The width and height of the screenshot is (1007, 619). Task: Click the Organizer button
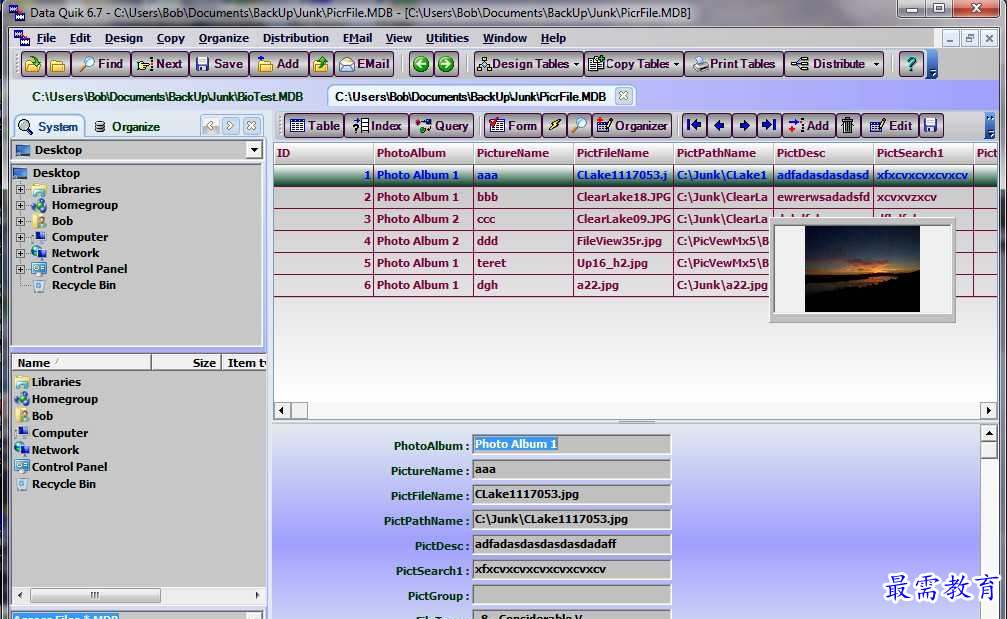pyautogui.click(x=632, y=126)
